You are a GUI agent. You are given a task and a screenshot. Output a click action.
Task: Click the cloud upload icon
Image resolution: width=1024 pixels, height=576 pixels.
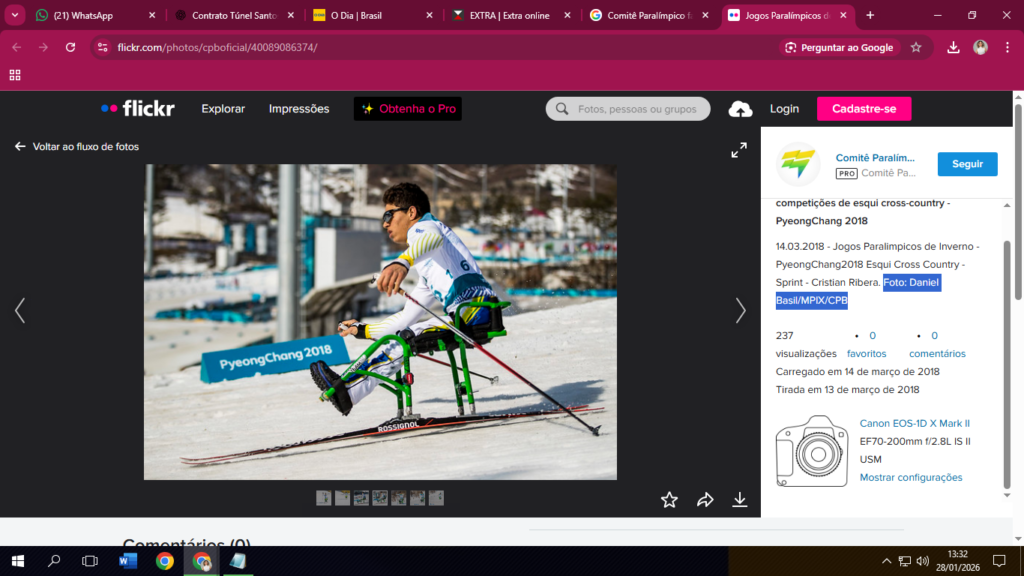[740, 109]
